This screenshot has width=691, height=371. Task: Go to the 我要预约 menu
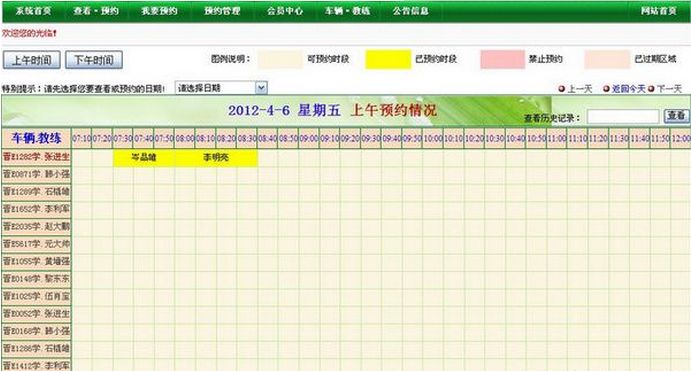[159, 11]
